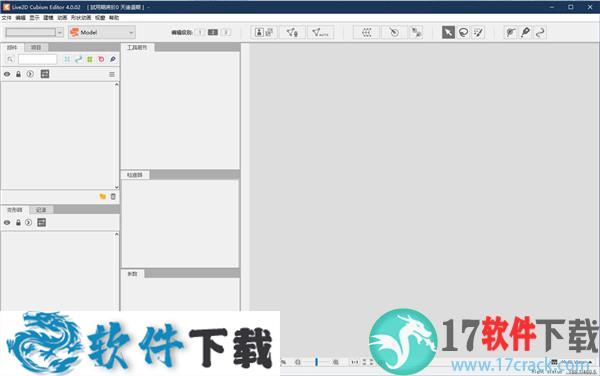
Task: Toggle eye visibility in lower deformer panel
Action: coord(7,222)
